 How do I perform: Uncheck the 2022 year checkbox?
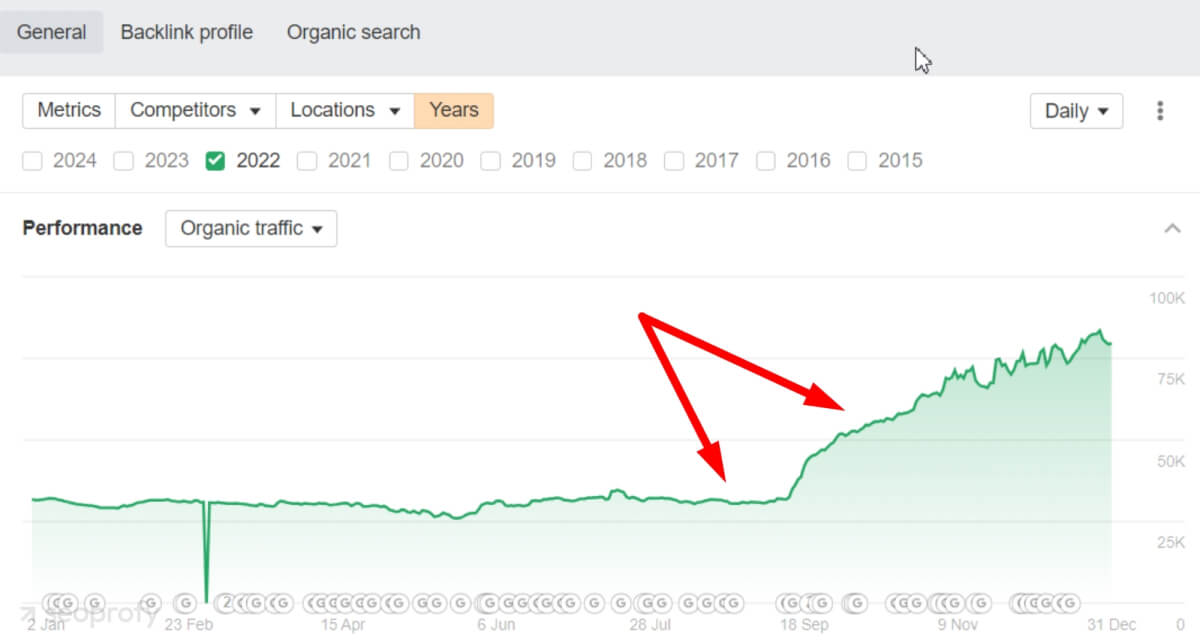coord(215,161)
